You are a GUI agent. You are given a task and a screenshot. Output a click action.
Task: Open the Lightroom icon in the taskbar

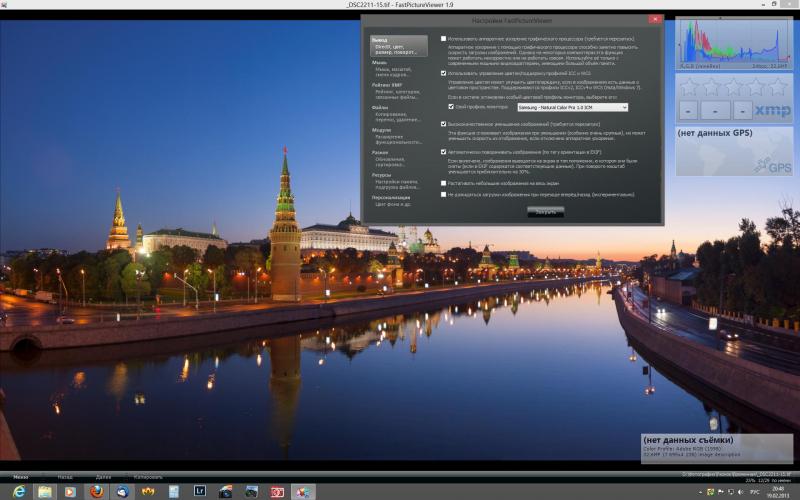(199, 491)
